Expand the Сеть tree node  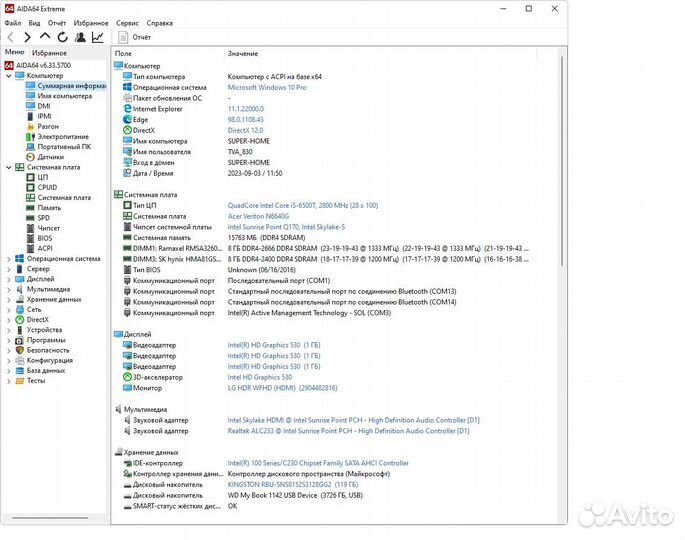pos(9,310)
